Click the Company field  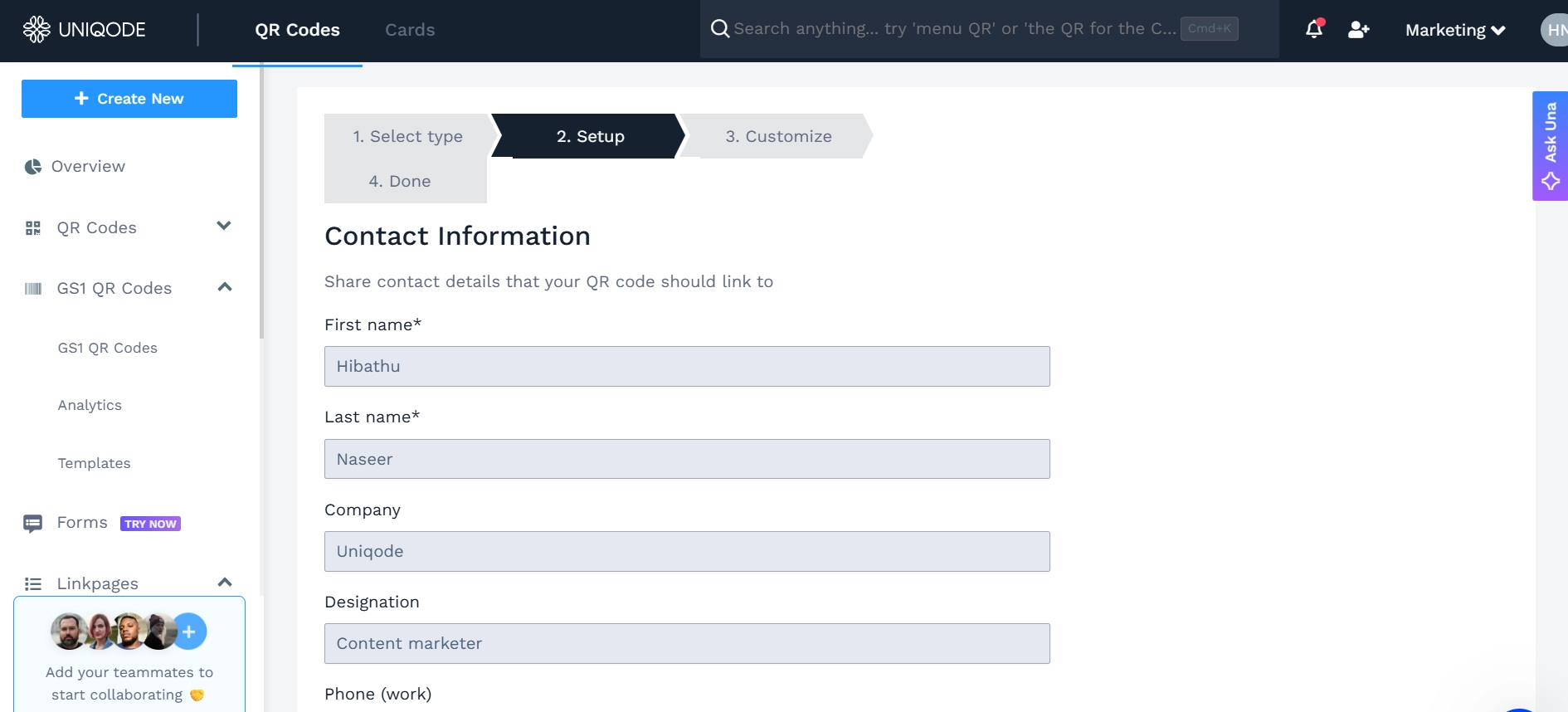[687, 552]
